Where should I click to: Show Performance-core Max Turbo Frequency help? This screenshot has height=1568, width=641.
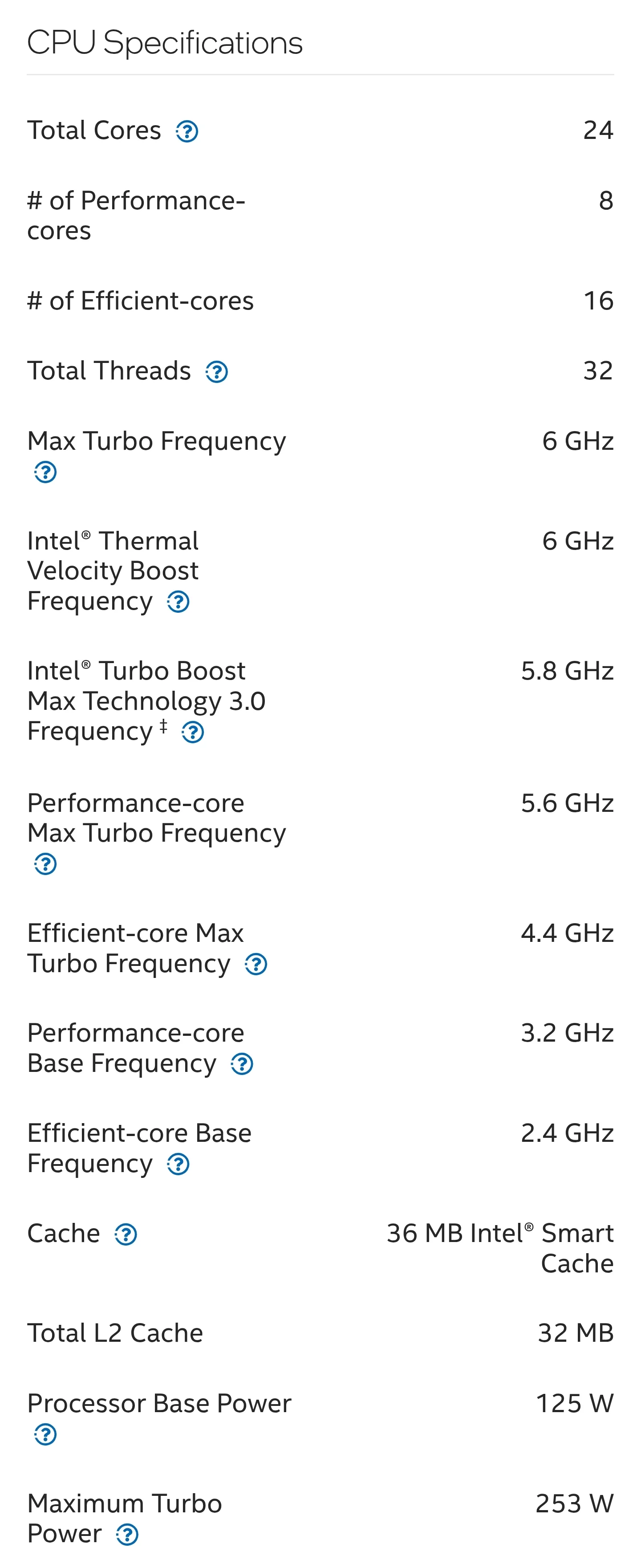[45, 864]
